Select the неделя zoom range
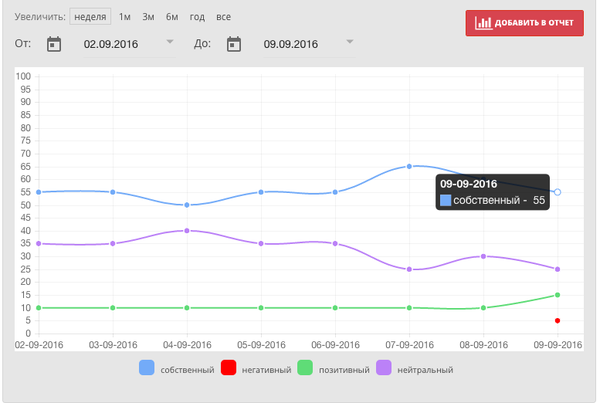Screen dimensions: 600x403 (x=91, y=17)
